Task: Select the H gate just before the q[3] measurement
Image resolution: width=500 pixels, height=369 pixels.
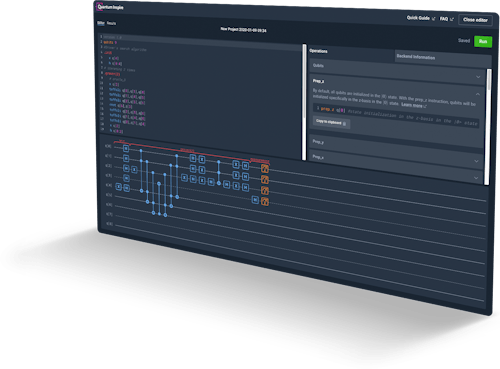Action: (x=255, y=200)
